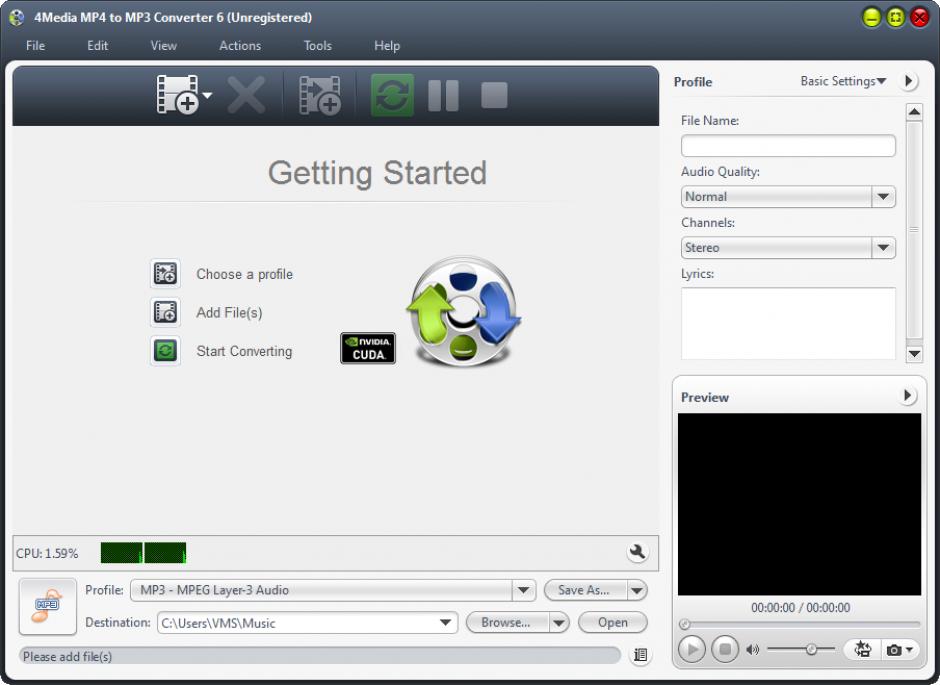This screenshot has height=685, width=940.
Task: Open the Tools menu
Action: 317,46
